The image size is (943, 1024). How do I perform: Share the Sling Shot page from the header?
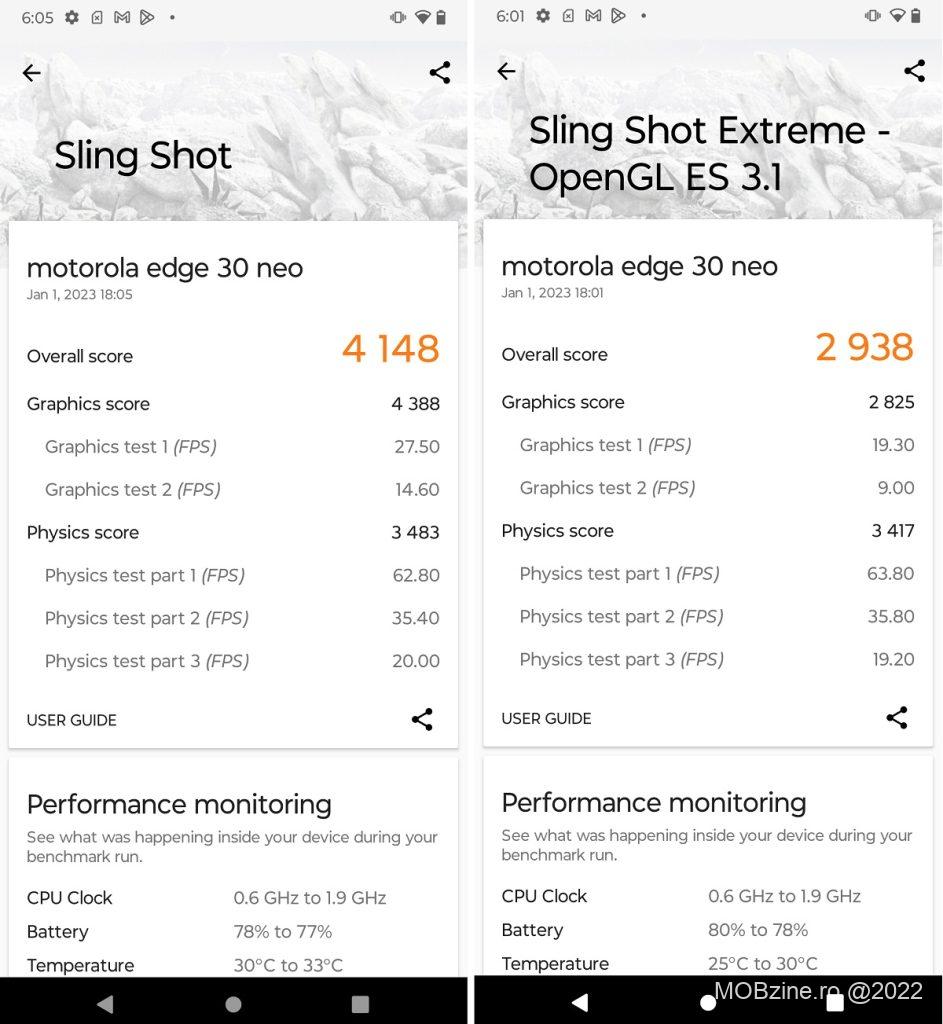(440, 72)
